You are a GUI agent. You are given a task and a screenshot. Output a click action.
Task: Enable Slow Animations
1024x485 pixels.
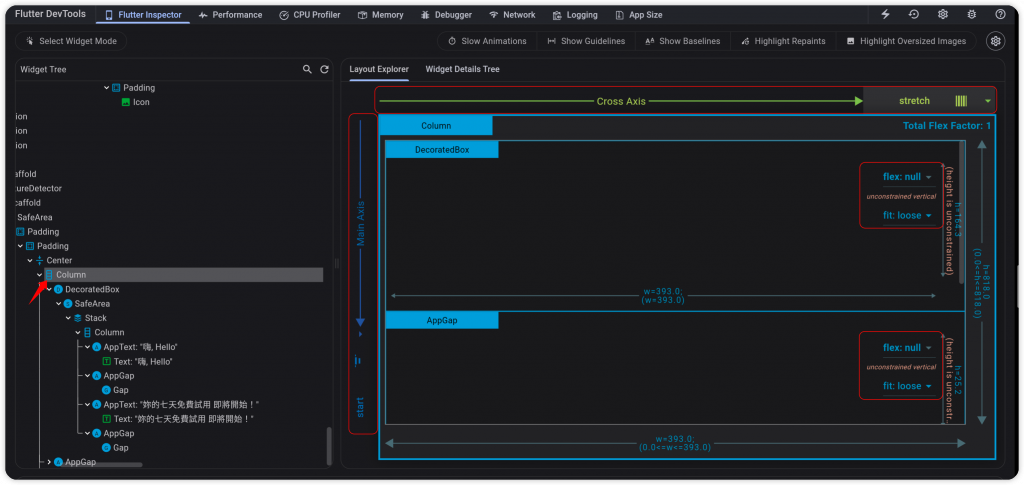pos(487,41)
